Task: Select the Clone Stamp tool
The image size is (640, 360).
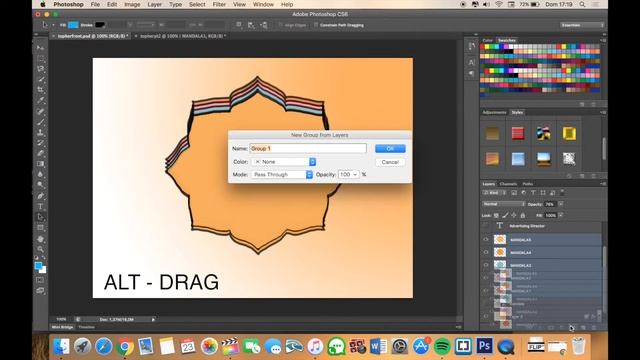Action: (40, 132)
